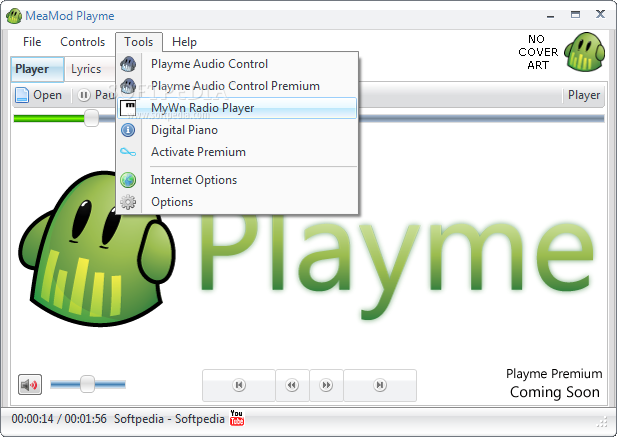
Task: Click the window resize grip in status bar
Action: point(602,422)
